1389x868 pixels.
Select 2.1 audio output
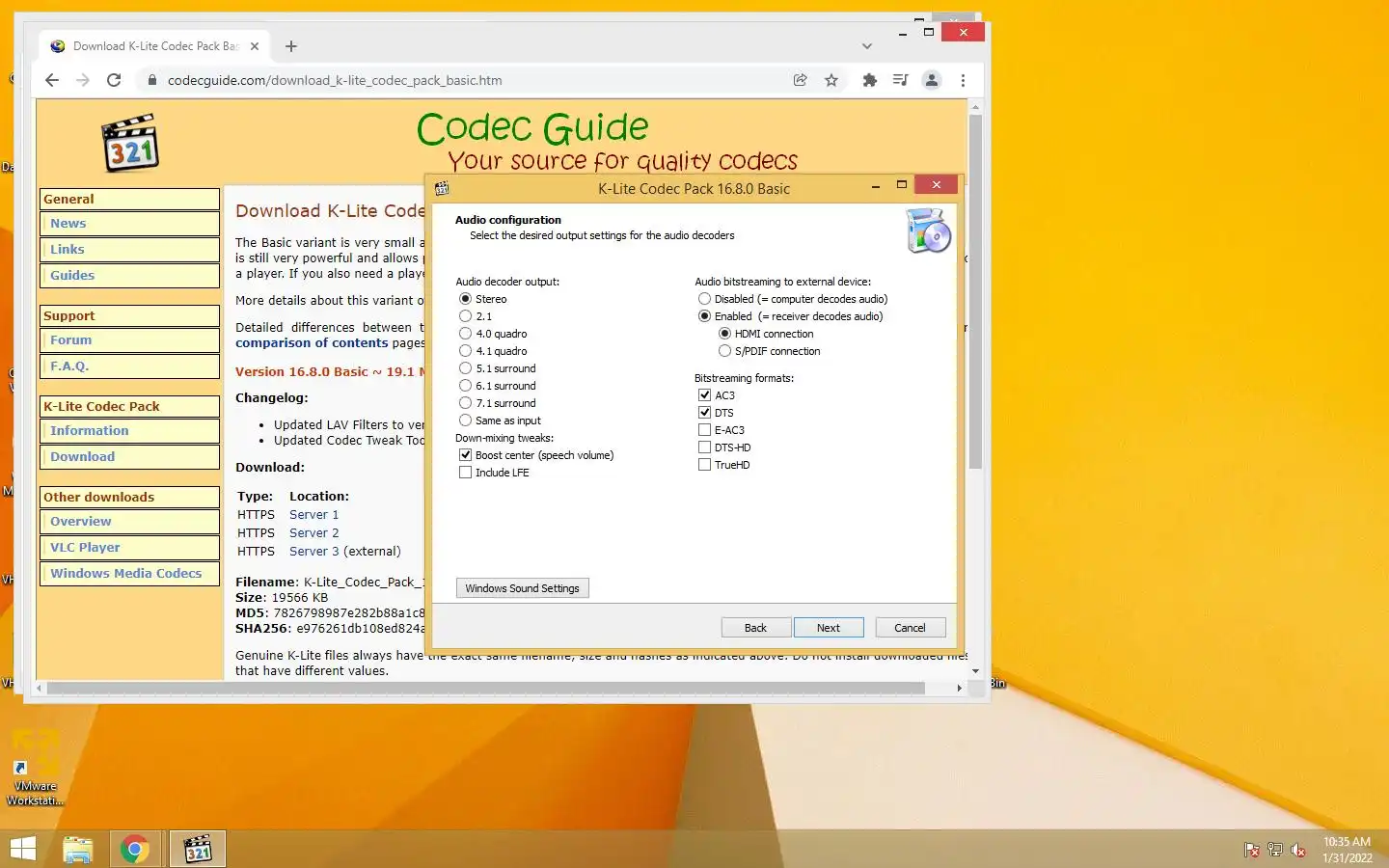pyautogui.click(x=476, y=316)
